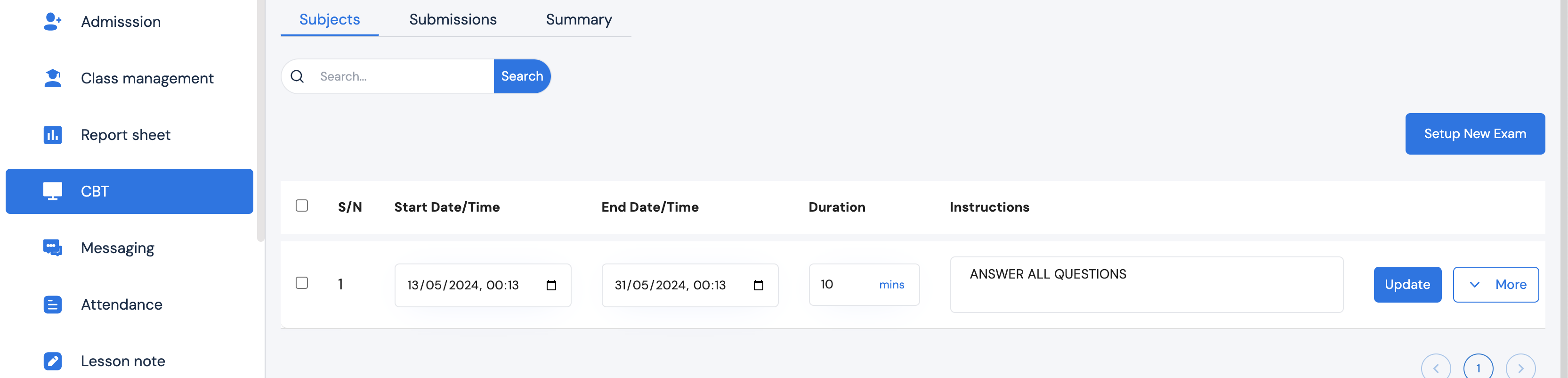This screenshot has width=1568, height=378.
Task: Tick the checkbox for row 1
Action: pyautogui.click(x=302, y=283)
